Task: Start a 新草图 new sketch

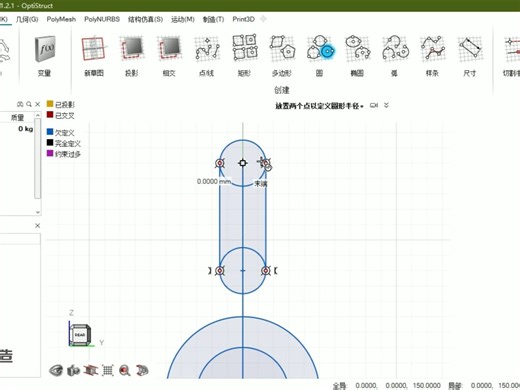Action: point(94,56)
